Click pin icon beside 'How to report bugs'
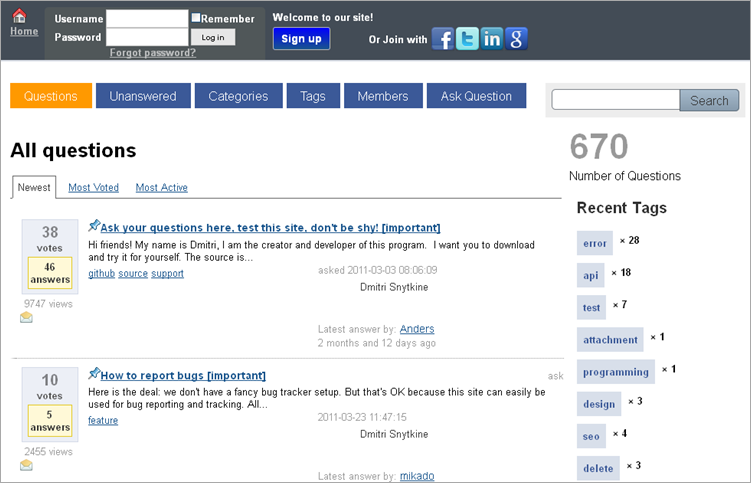 [94, 373]
